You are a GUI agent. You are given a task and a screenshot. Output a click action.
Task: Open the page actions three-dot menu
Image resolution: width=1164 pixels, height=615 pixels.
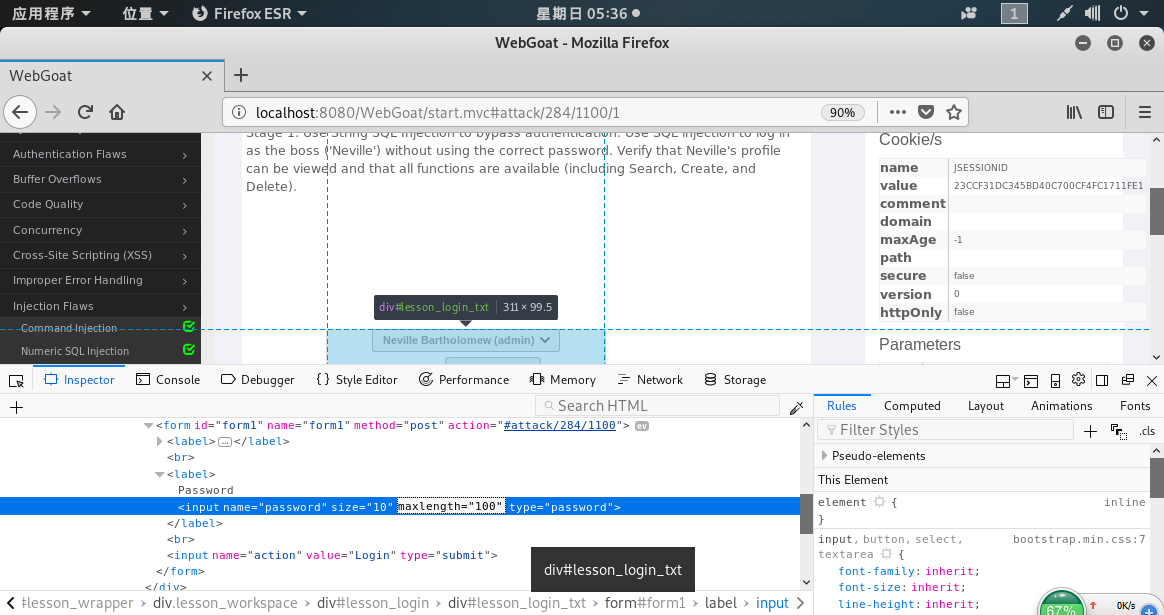pos(897,112)
